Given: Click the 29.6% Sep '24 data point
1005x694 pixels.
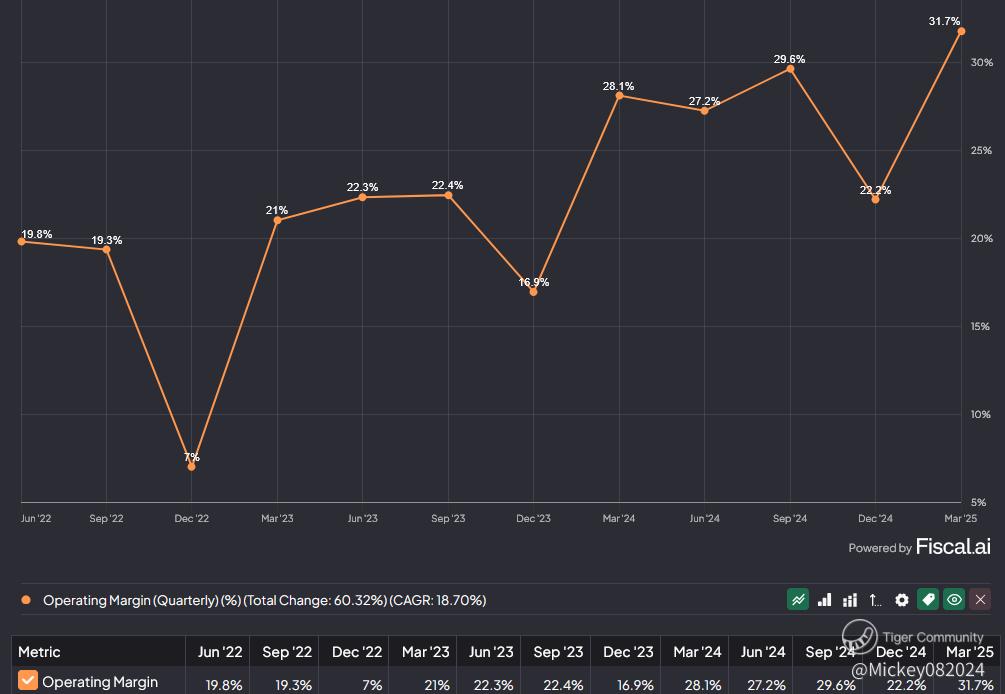Looking at the screenshot, I should [790, 69].
